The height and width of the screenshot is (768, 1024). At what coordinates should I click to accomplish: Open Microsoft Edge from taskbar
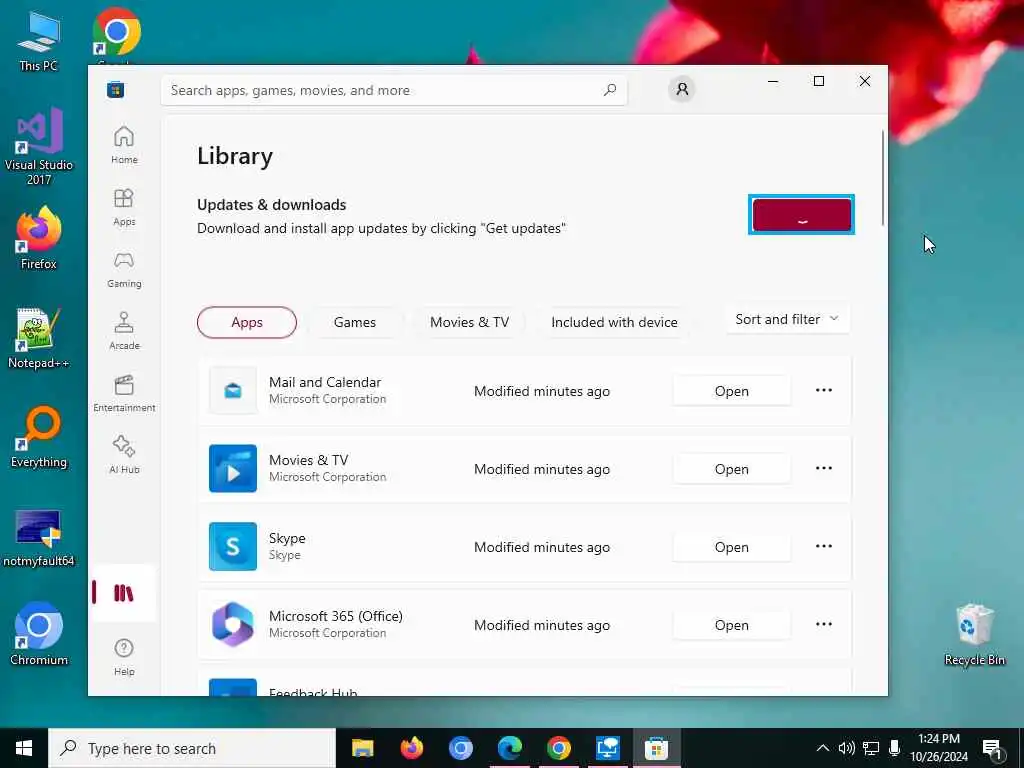pos(509,748)
